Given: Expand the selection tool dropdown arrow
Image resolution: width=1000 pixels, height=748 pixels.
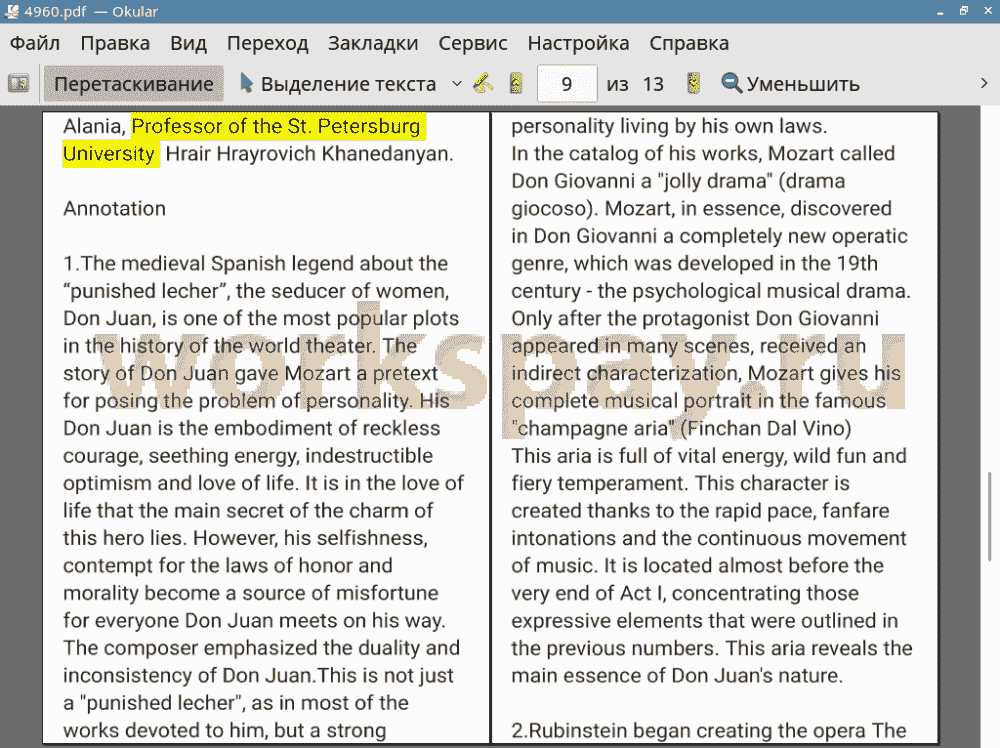Looking at the screenshot, I should (x=457, y=84).
